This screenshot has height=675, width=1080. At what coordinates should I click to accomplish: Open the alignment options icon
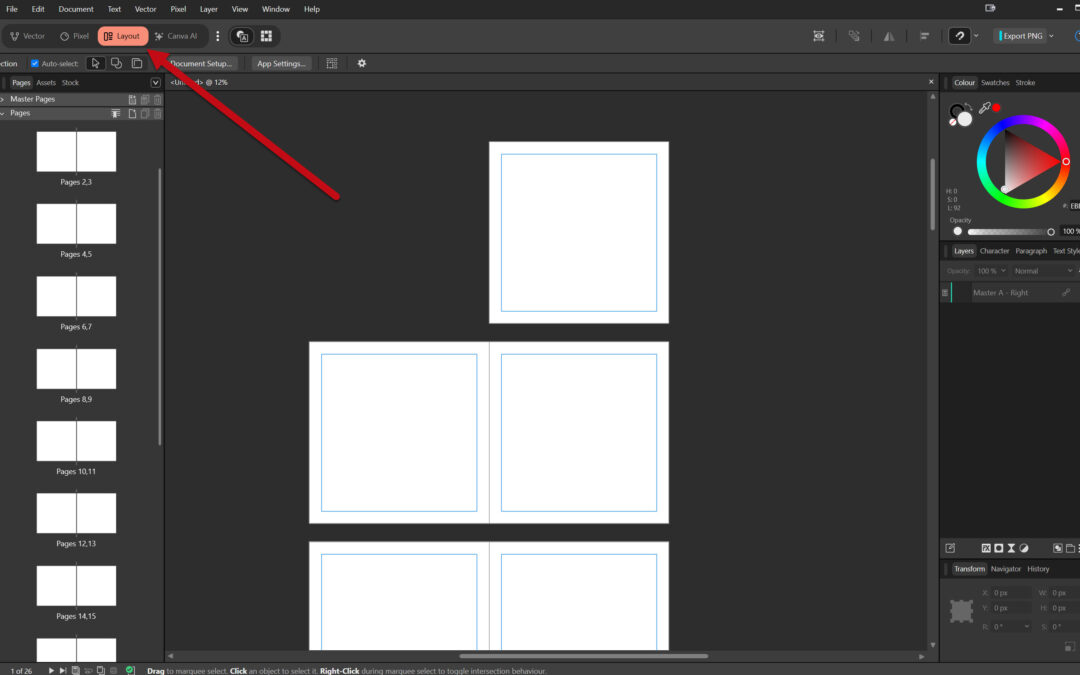(x=924, y=36)
